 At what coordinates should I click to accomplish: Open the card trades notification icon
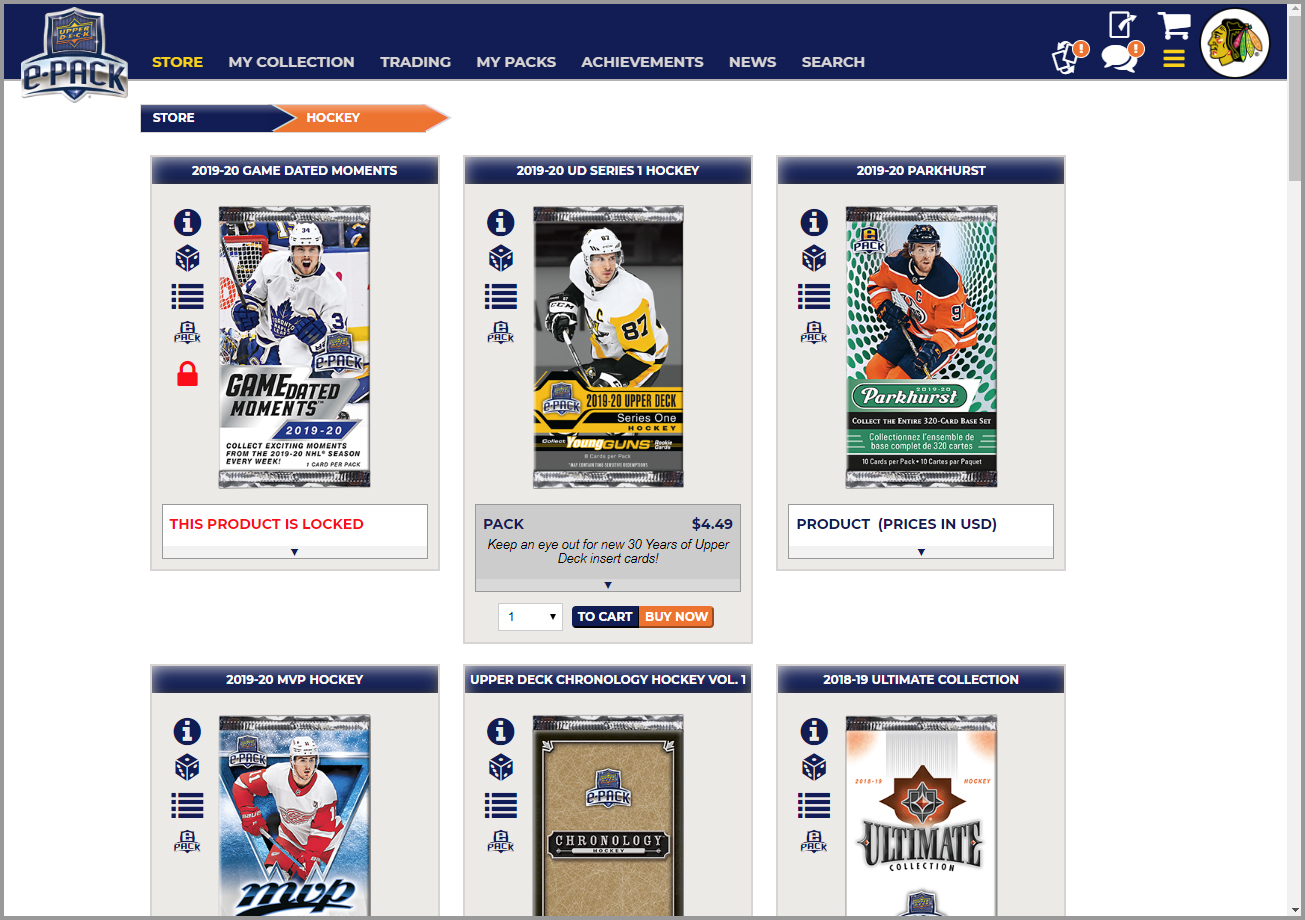click(x=1069, y=58)
